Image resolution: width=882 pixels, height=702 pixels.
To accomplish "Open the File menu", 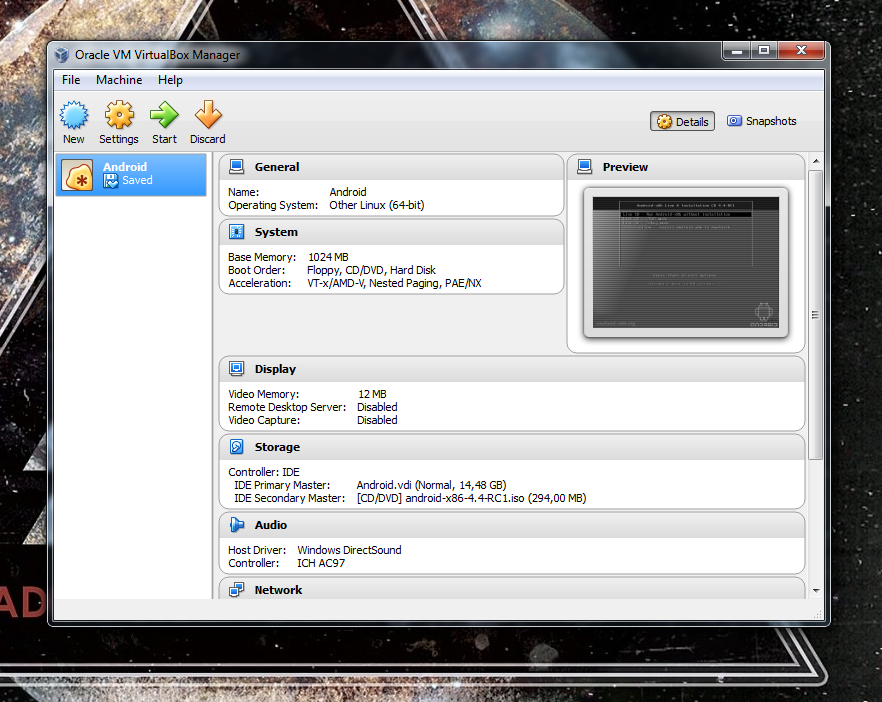I will [71, 80].
